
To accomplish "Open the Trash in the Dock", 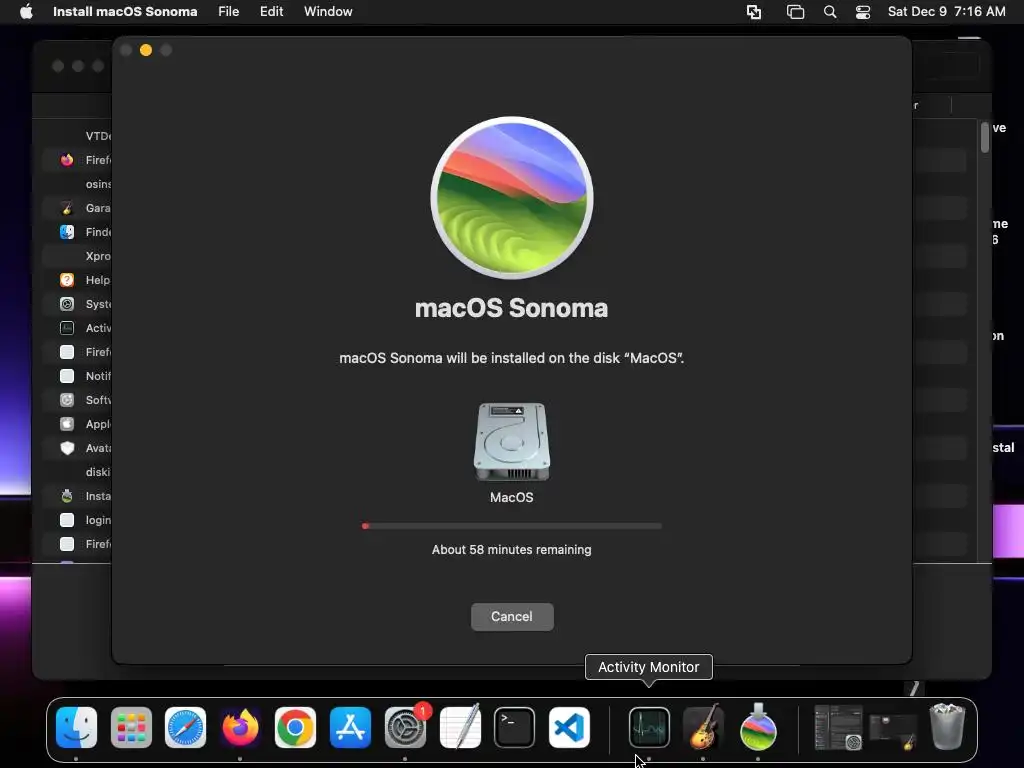I will tap(947, 726).
